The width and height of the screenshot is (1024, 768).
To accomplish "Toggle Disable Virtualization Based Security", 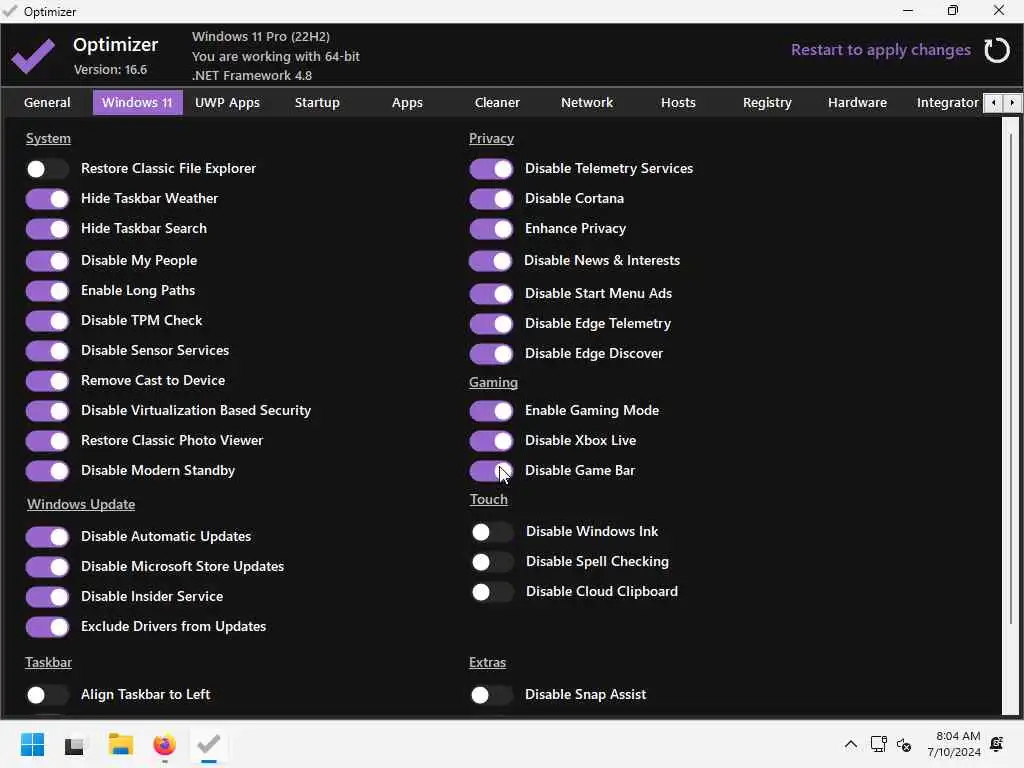I will pos(47,411).
